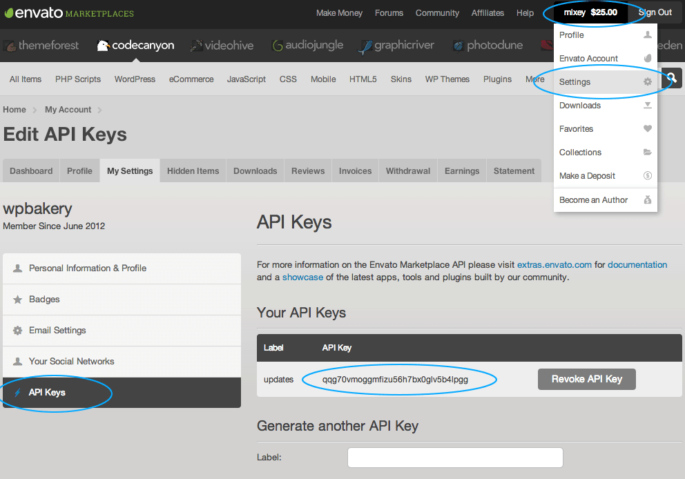Select Become an Author menu entry
Screen dimensions: 685x479
click(x=593, y=200)
